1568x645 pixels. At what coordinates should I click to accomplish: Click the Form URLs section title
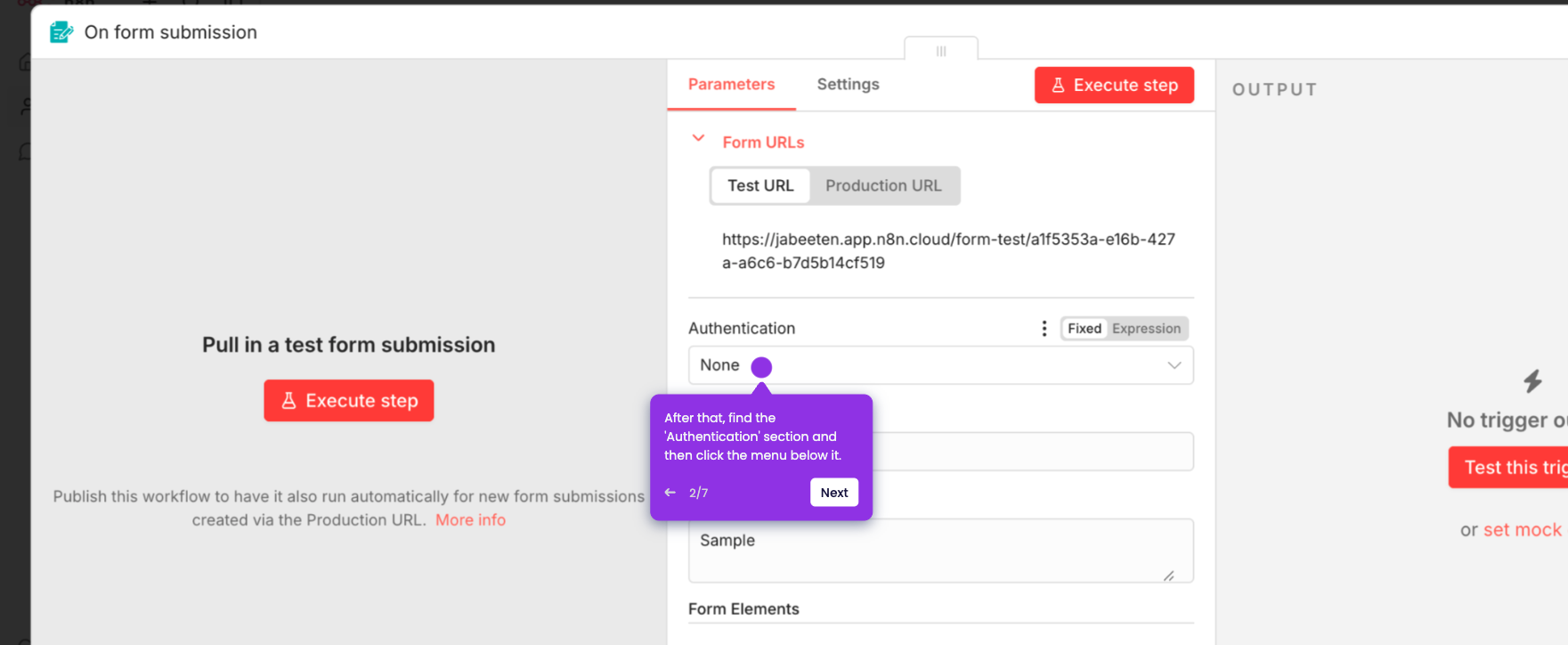(x=763, y=143)
